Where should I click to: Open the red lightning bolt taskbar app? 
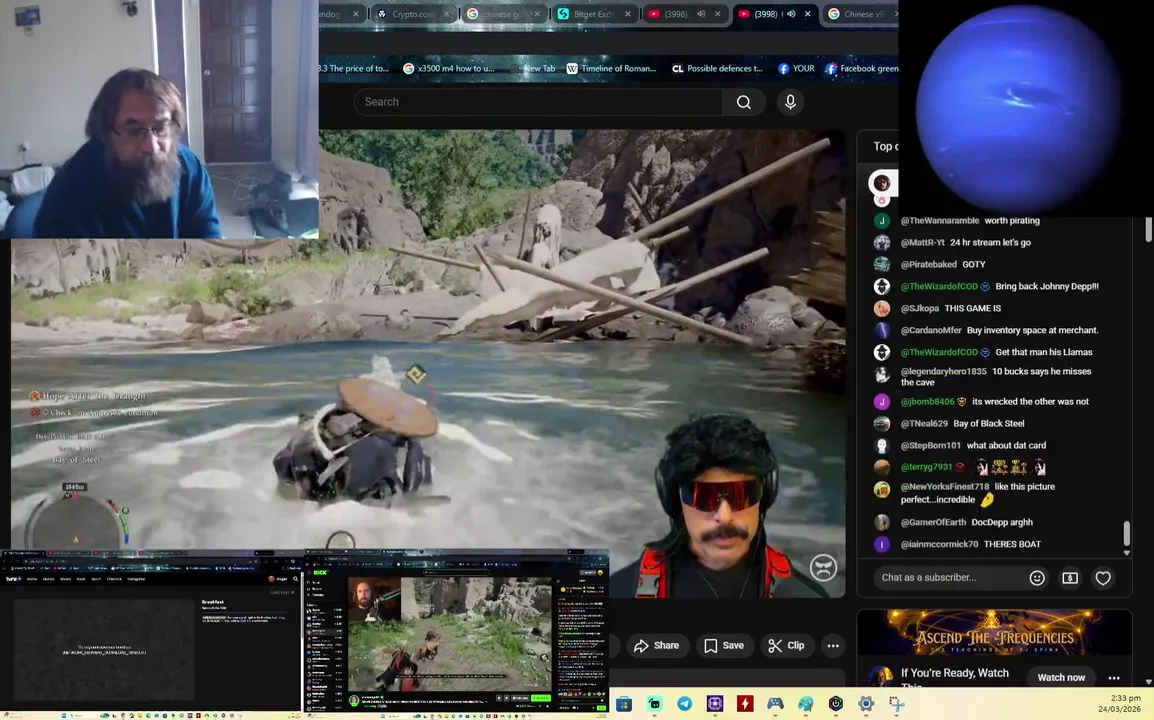[745, 704]
